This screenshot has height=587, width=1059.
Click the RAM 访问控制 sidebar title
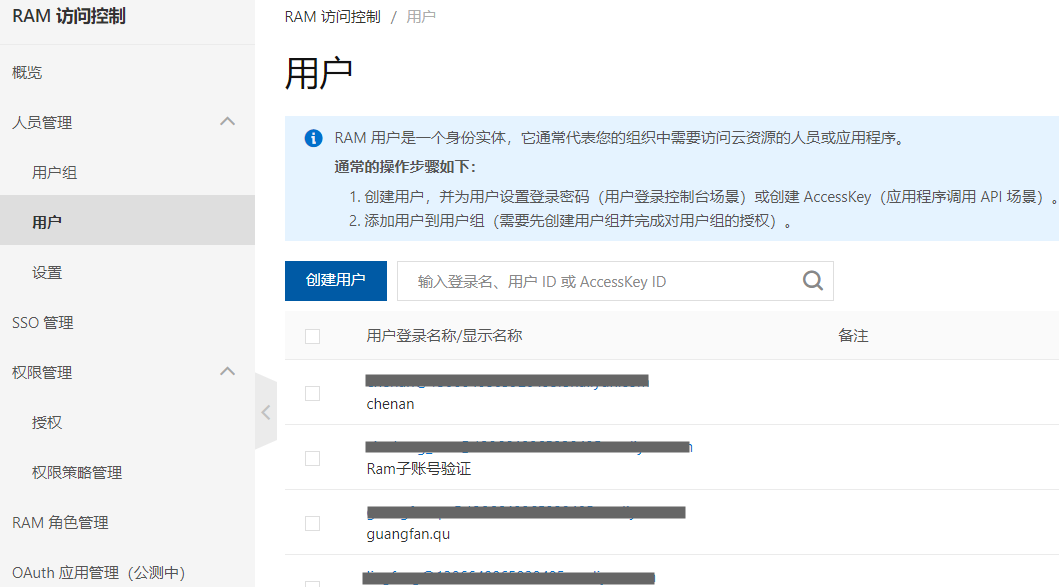(x=69, y=16)
